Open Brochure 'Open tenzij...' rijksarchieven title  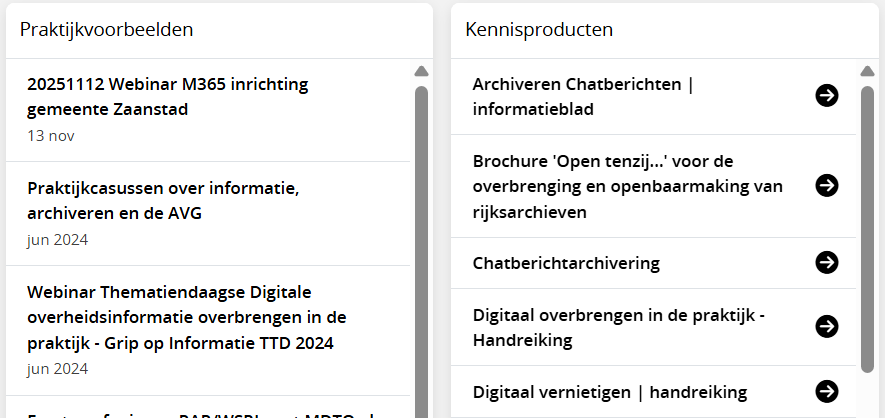[x=627, y=186]
